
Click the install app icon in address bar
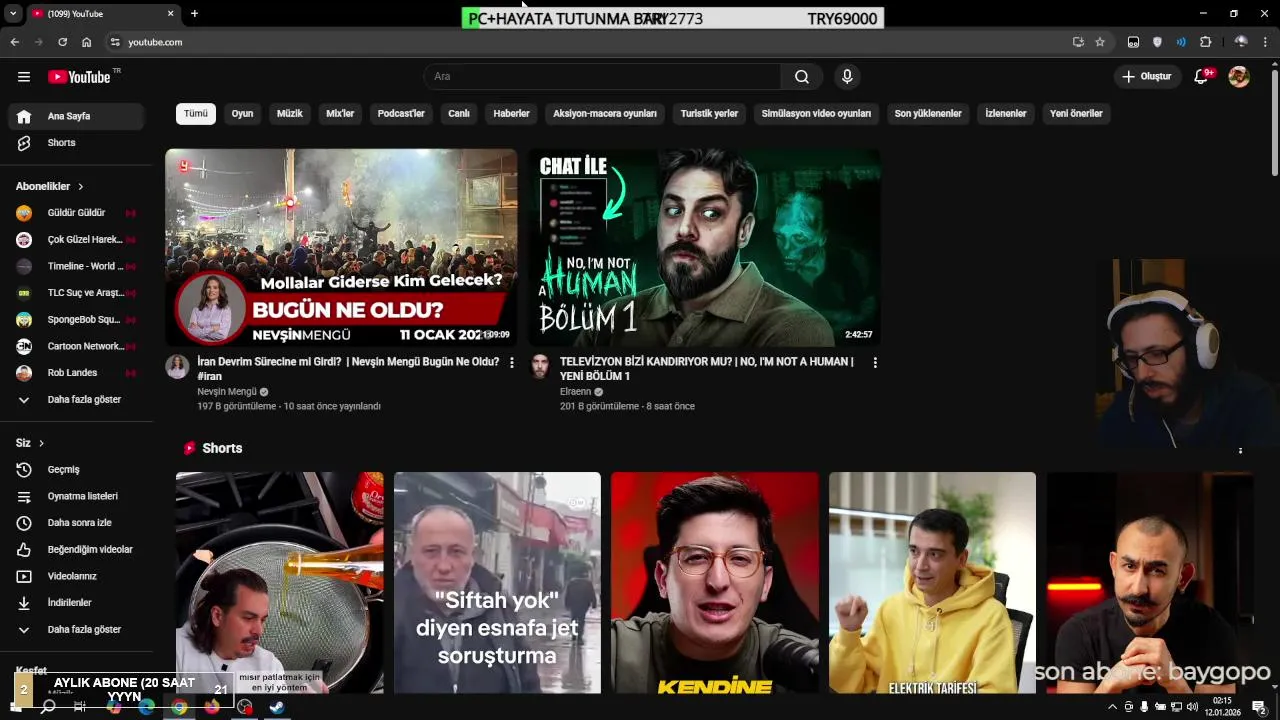pyautogui.click(x=1078, y=42)
